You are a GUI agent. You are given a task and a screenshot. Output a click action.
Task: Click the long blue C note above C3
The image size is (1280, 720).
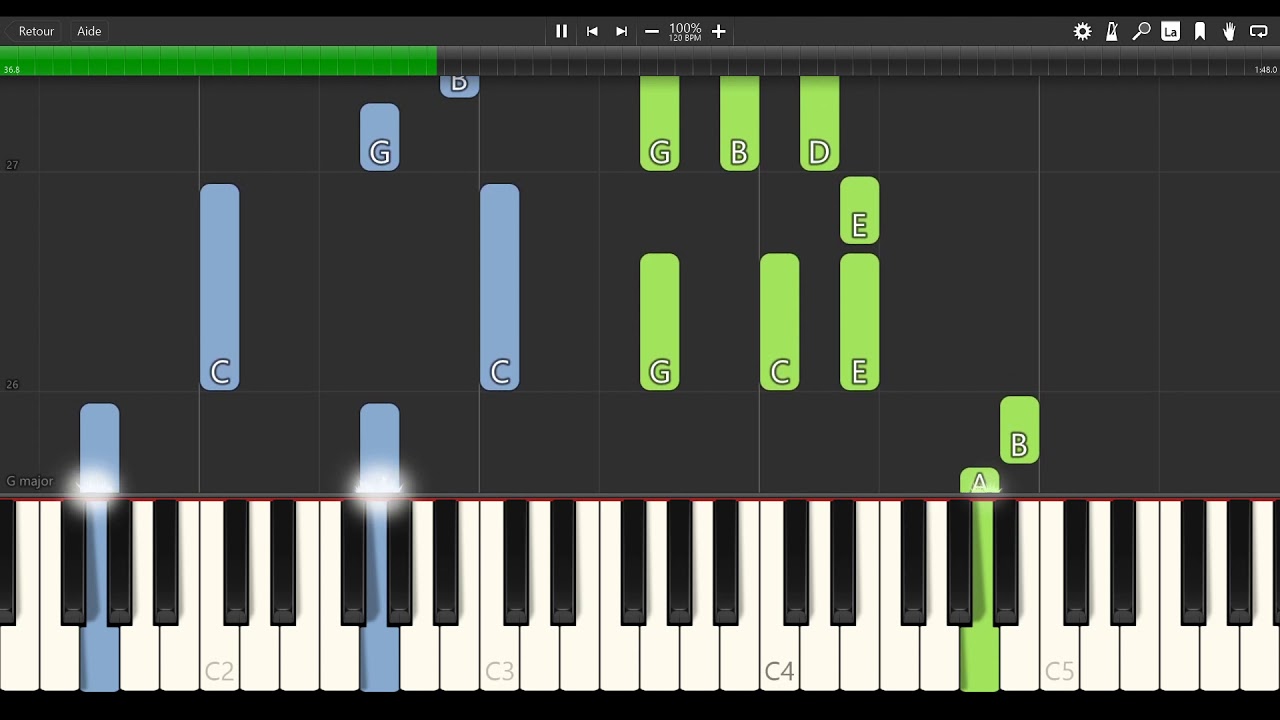pyautogui.click(x=499, y=287)
